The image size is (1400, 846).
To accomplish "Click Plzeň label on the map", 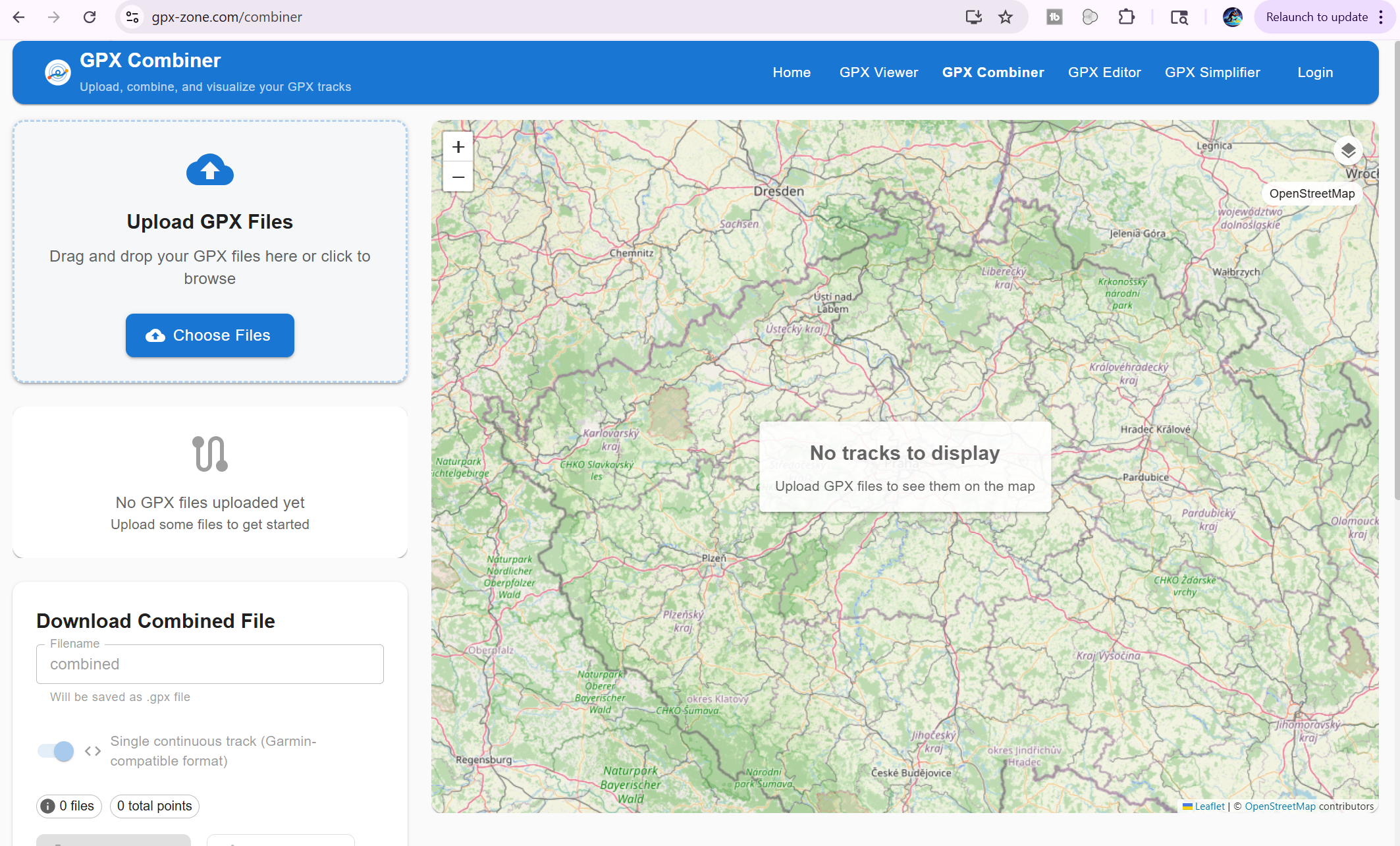I will 714,558.
